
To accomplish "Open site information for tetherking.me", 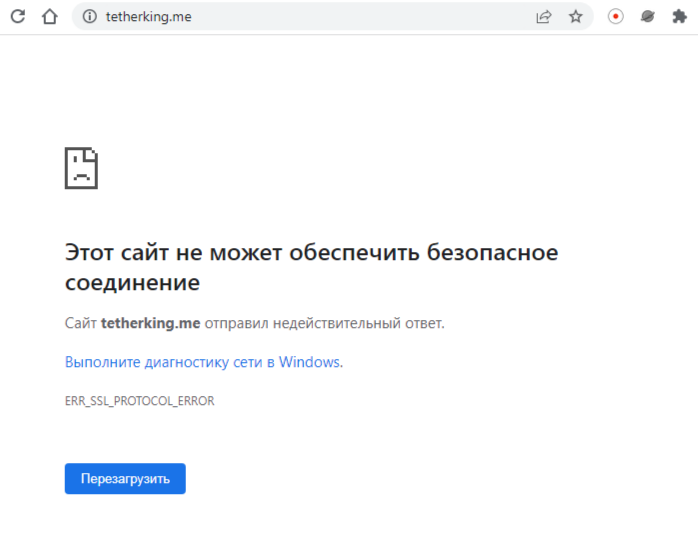I will (90, 16).
